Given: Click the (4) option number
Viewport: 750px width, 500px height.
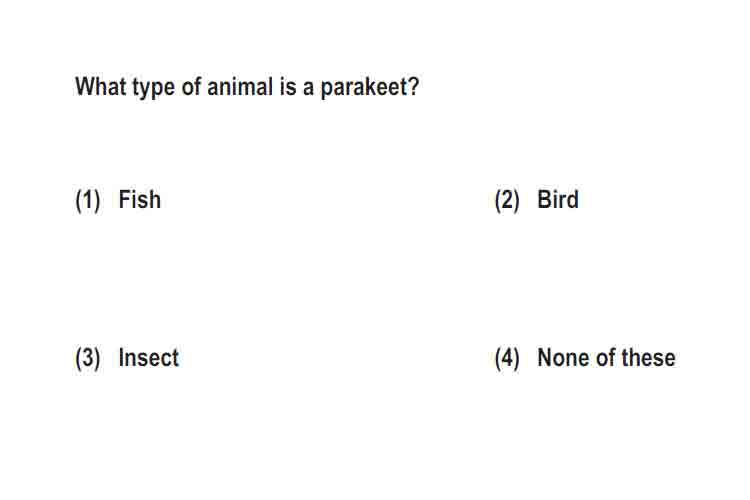Looking at the screenshot, I should coord(507,358).
